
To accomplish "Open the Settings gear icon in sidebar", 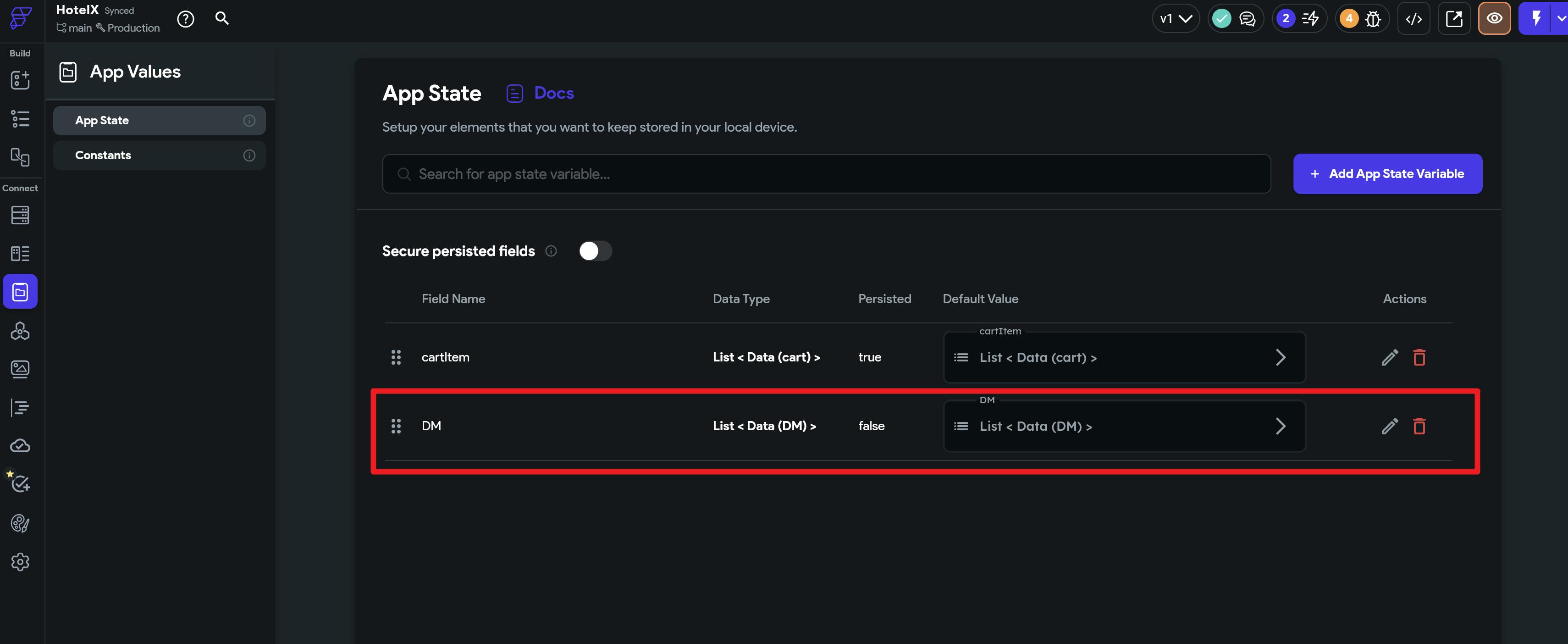I will click(x=20, y=562).
